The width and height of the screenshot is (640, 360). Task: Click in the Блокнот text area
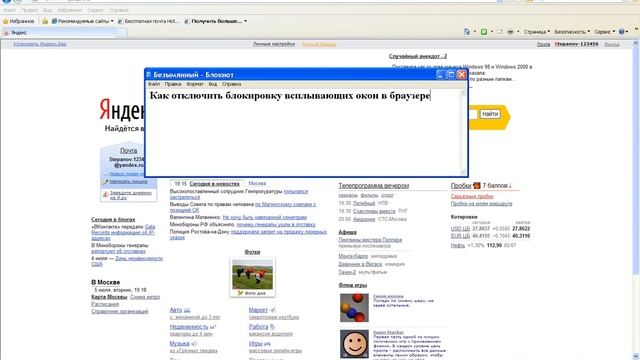(303, 132)
